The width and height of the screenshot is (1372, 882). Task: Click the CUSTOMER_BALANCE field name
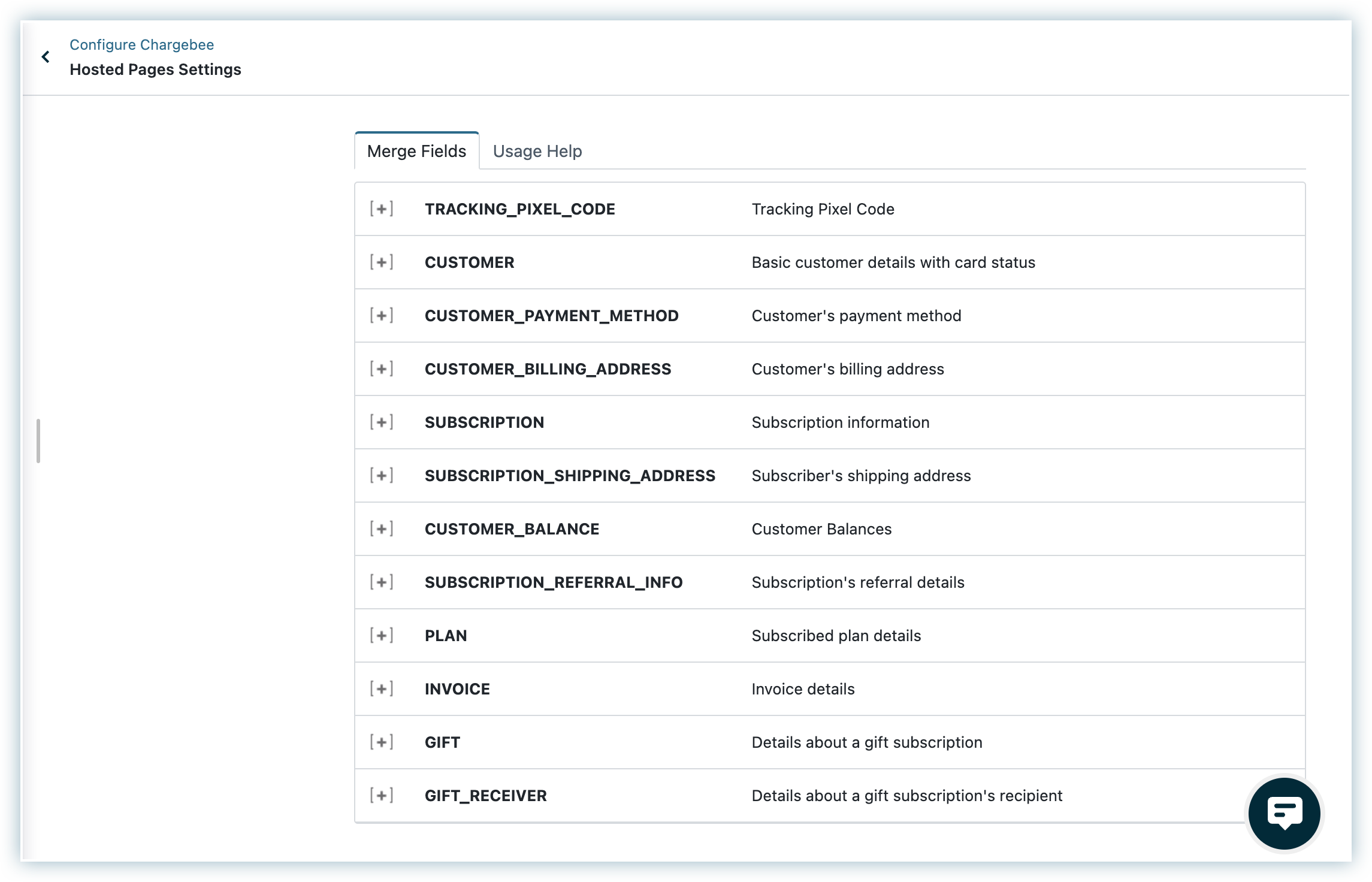tap(512, 529)
